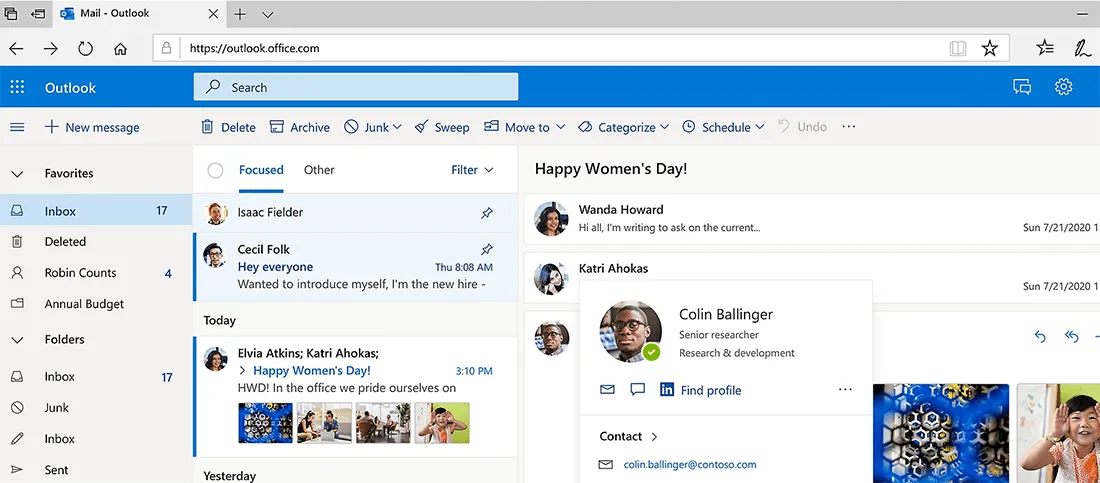Click inside the Search box

coord(355,87)
